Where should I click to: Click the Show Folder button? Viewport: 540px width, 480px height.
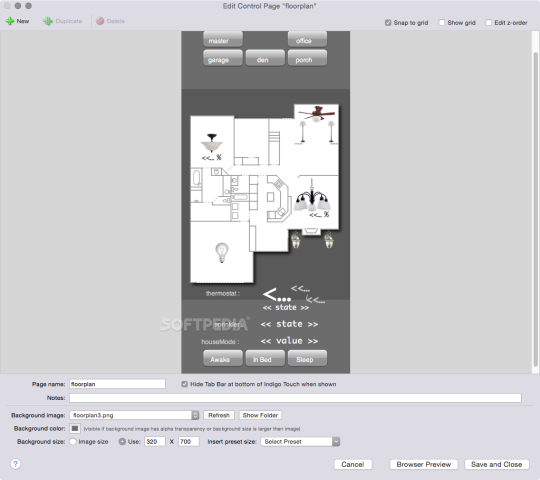tap(260, 415)
